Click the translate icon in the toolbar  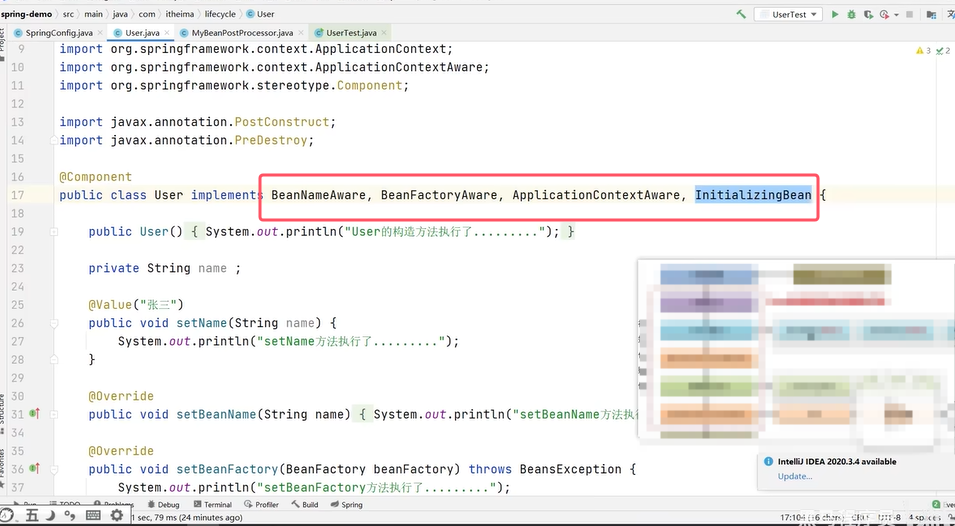point(950,14)
